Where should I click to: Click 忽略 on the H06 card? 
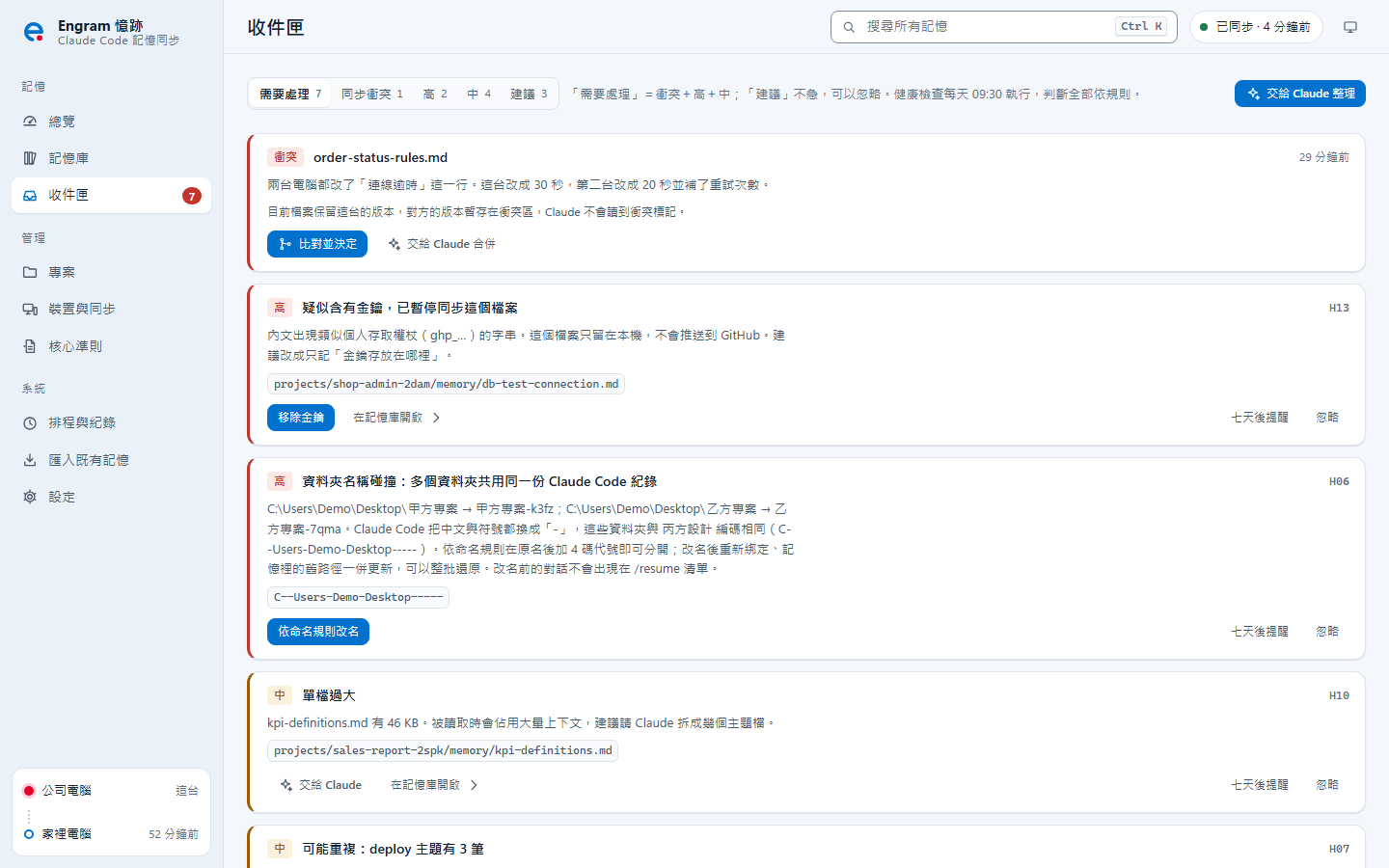point(1327,632)
